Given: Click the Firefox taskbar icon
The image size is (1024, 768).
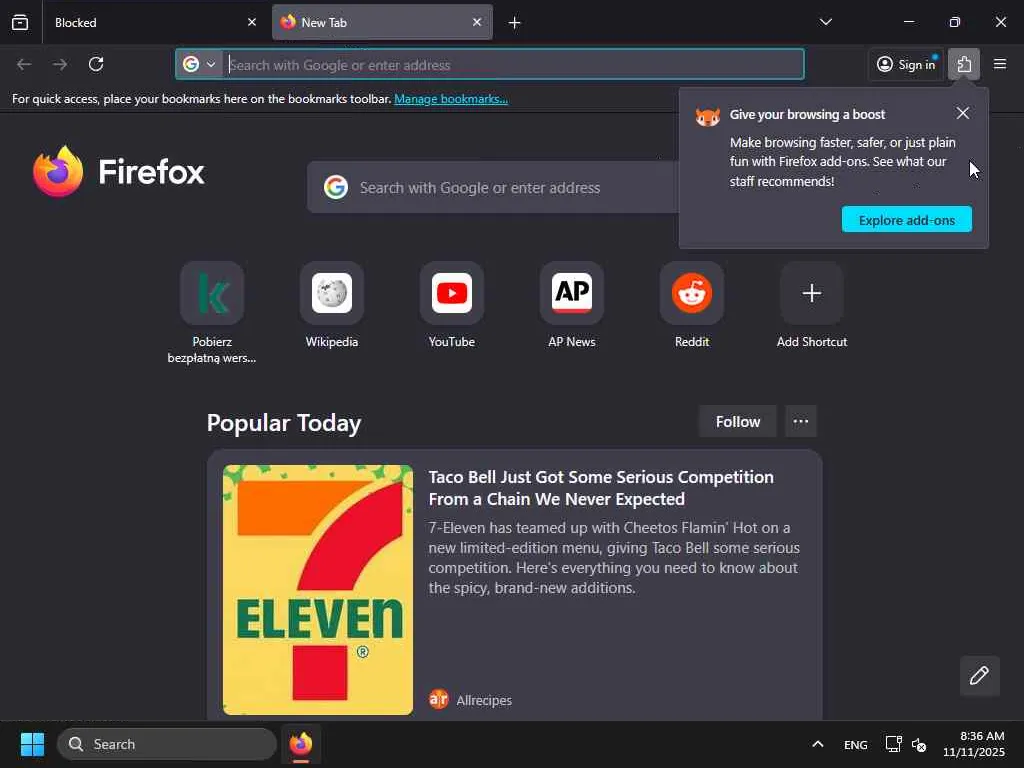Looking at the screenshot, I should point(301,744).
